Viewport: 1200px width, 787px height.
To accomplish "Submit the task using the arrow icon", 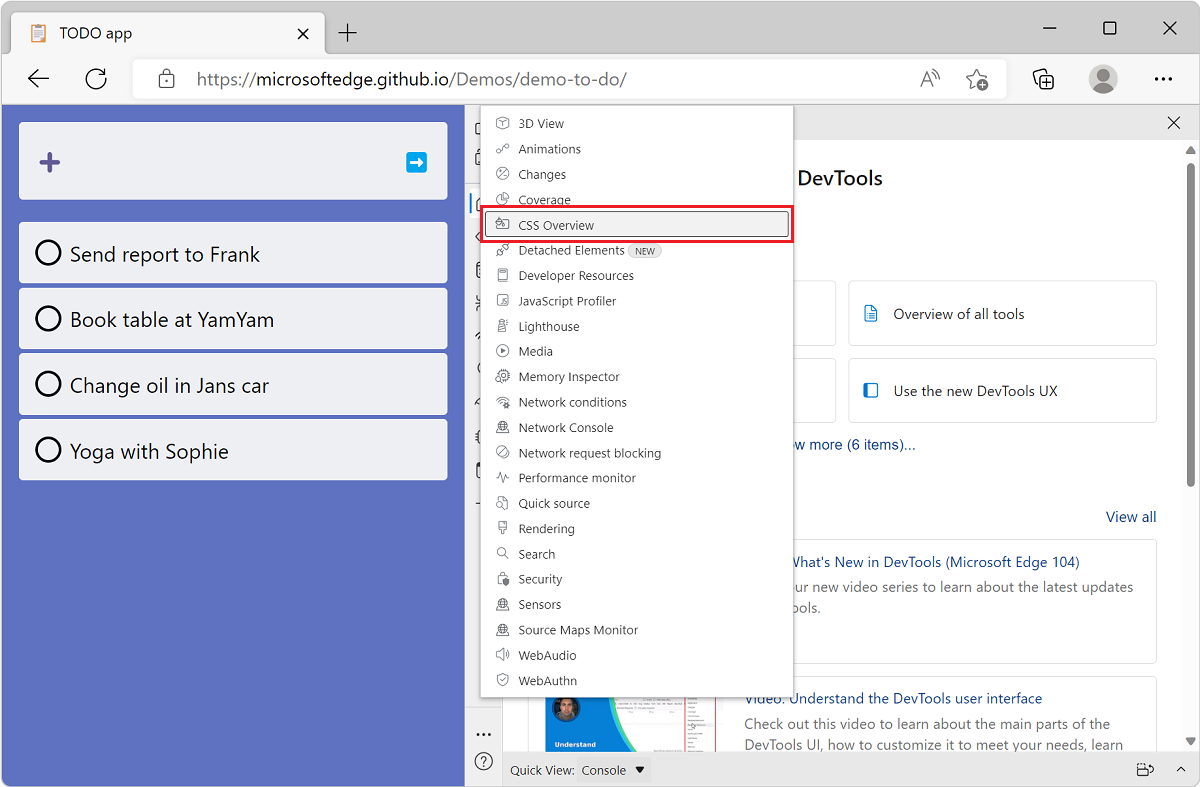I will click(416, 161).
